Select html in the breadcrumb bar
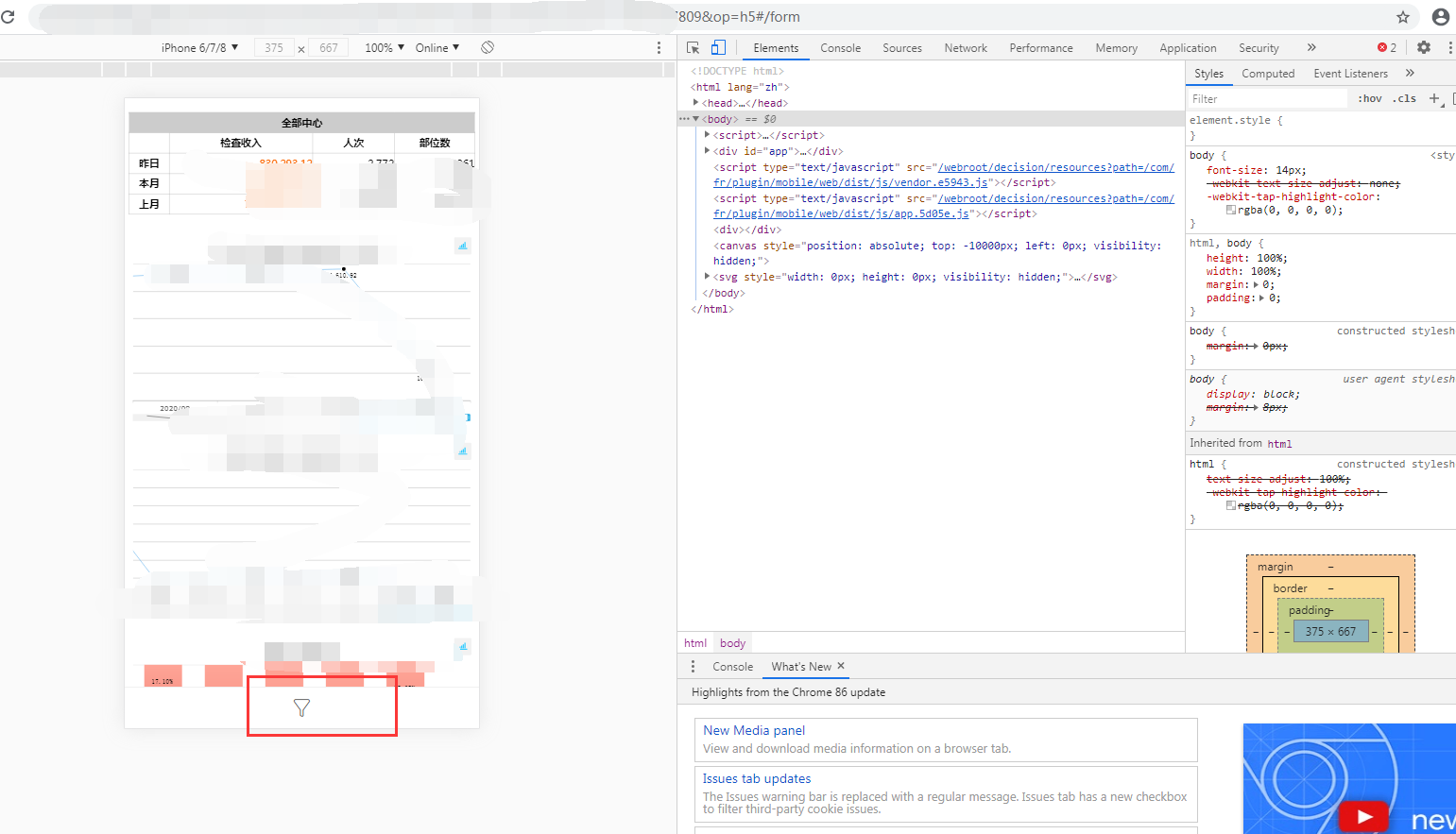Viewport: 1456px width, 834px height. 695,643
